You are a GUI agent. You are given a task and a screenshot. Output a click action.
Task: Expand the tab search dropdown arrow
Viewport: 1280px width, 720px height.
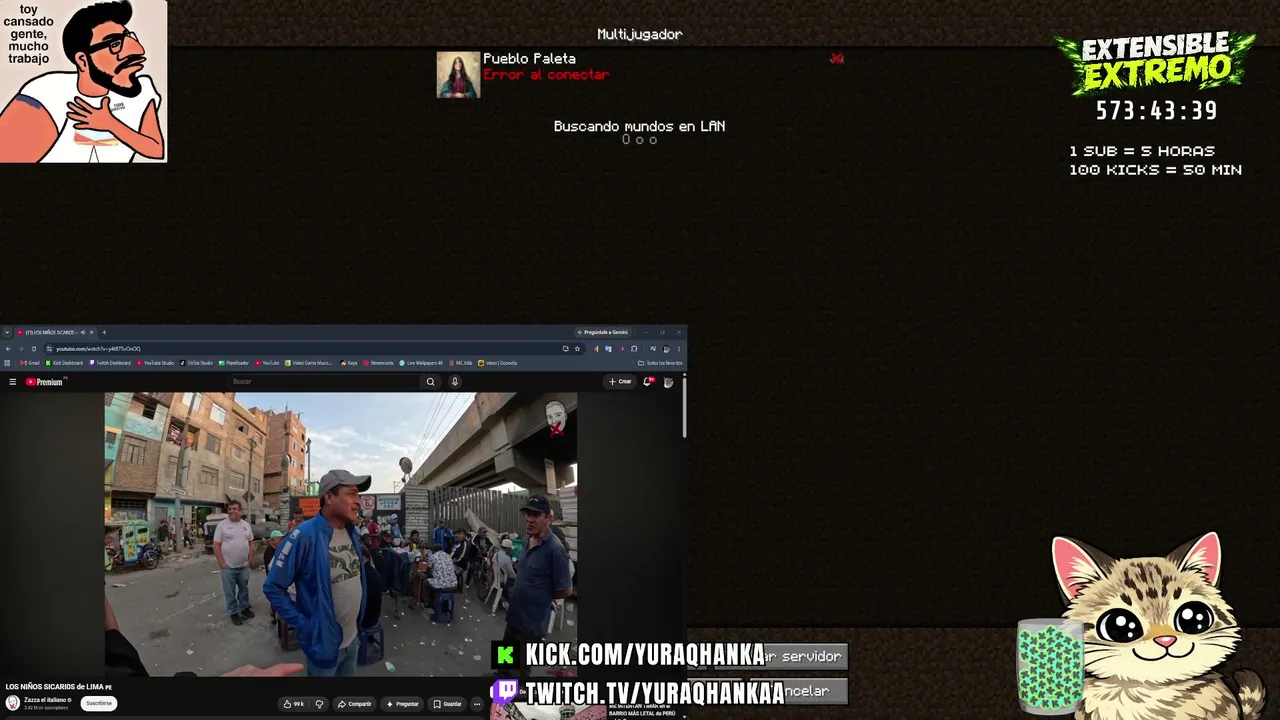[7, 332]
